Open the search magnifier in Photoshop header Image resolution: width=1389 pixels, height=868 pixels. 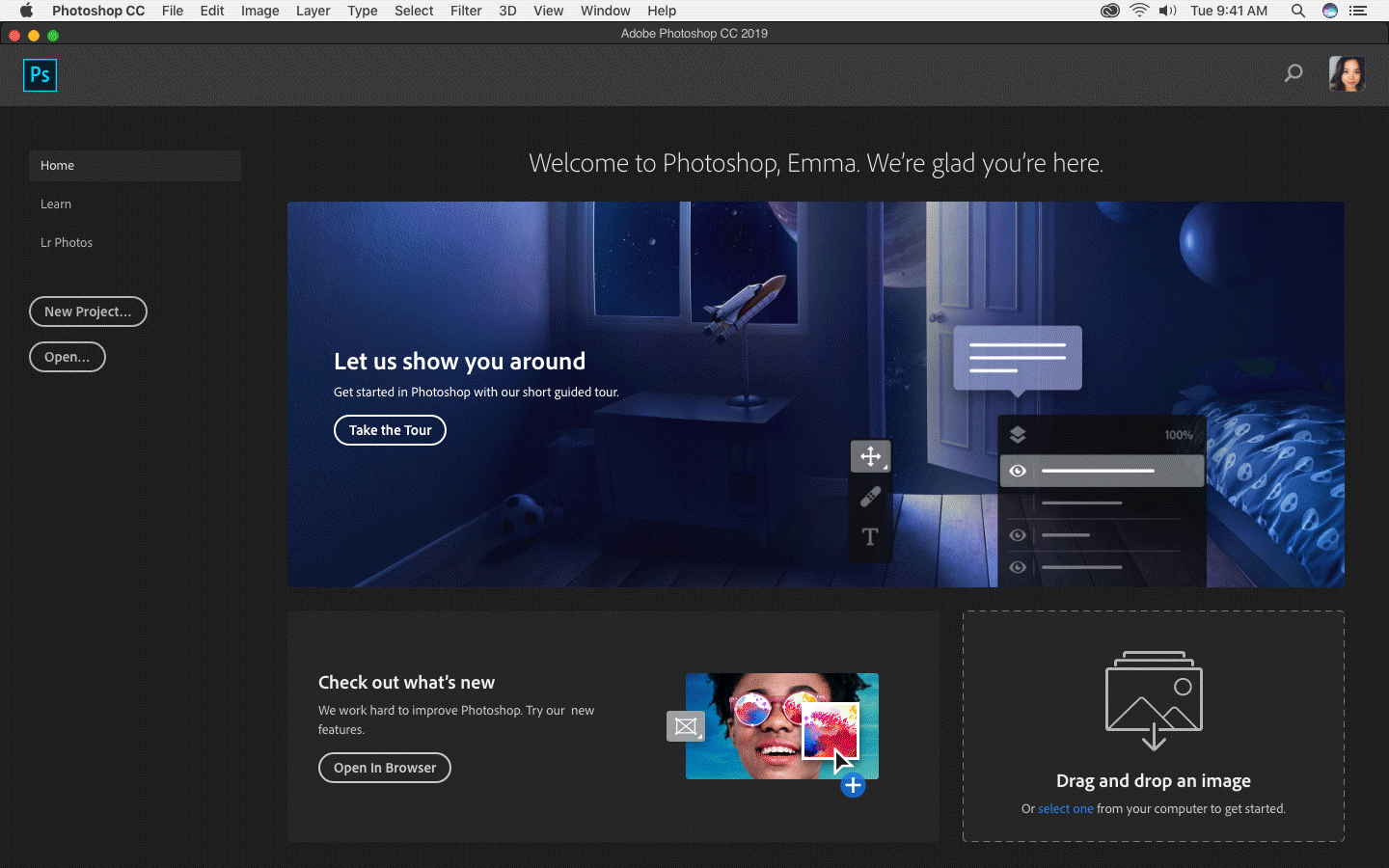(1294, 73)
